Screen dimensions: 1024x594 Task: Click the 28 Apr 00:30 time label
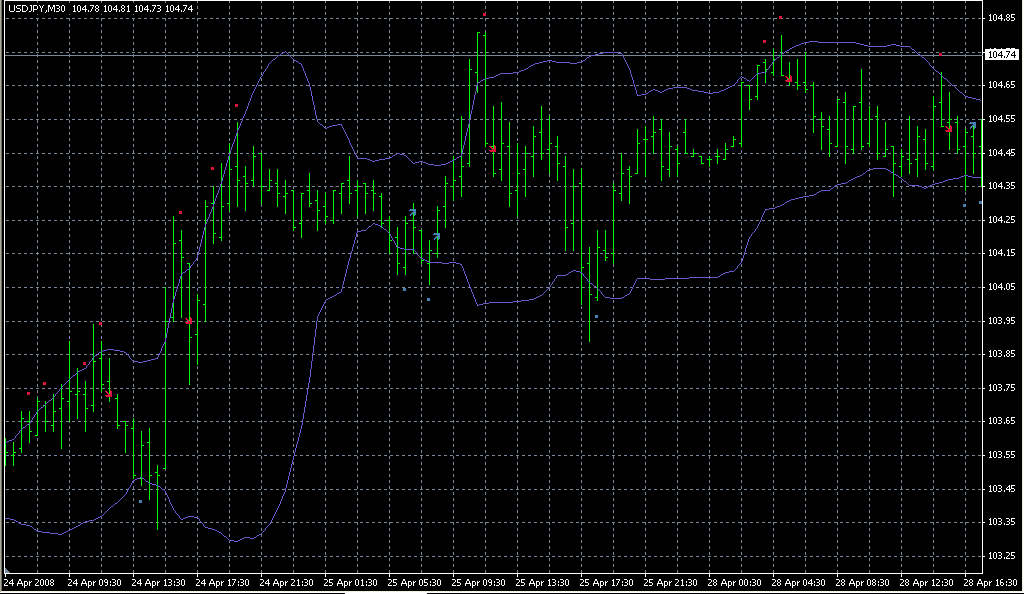pos(735,582)
